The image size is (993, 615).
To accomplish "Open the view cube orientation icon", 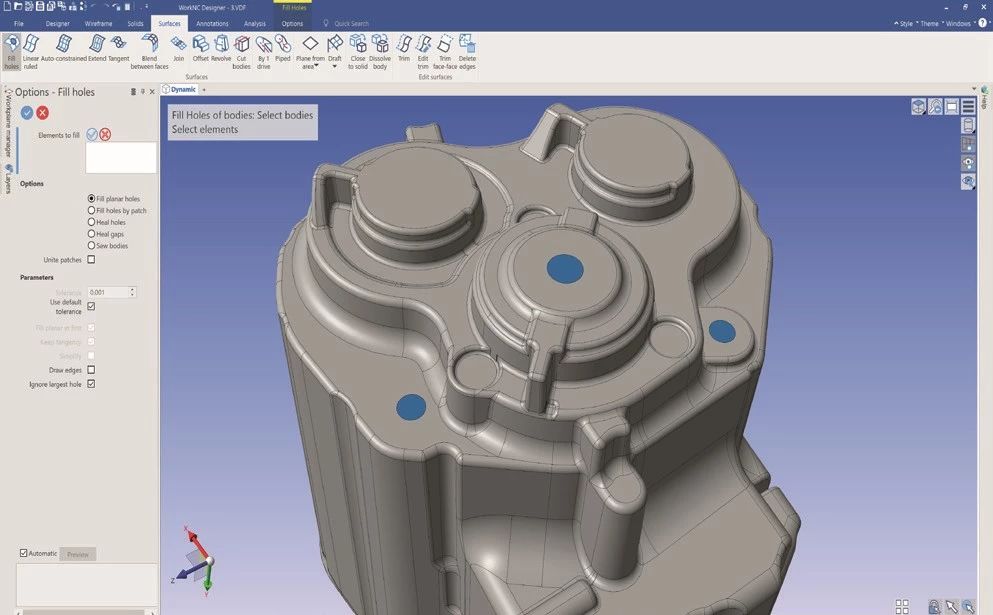I will click(918, 106).
